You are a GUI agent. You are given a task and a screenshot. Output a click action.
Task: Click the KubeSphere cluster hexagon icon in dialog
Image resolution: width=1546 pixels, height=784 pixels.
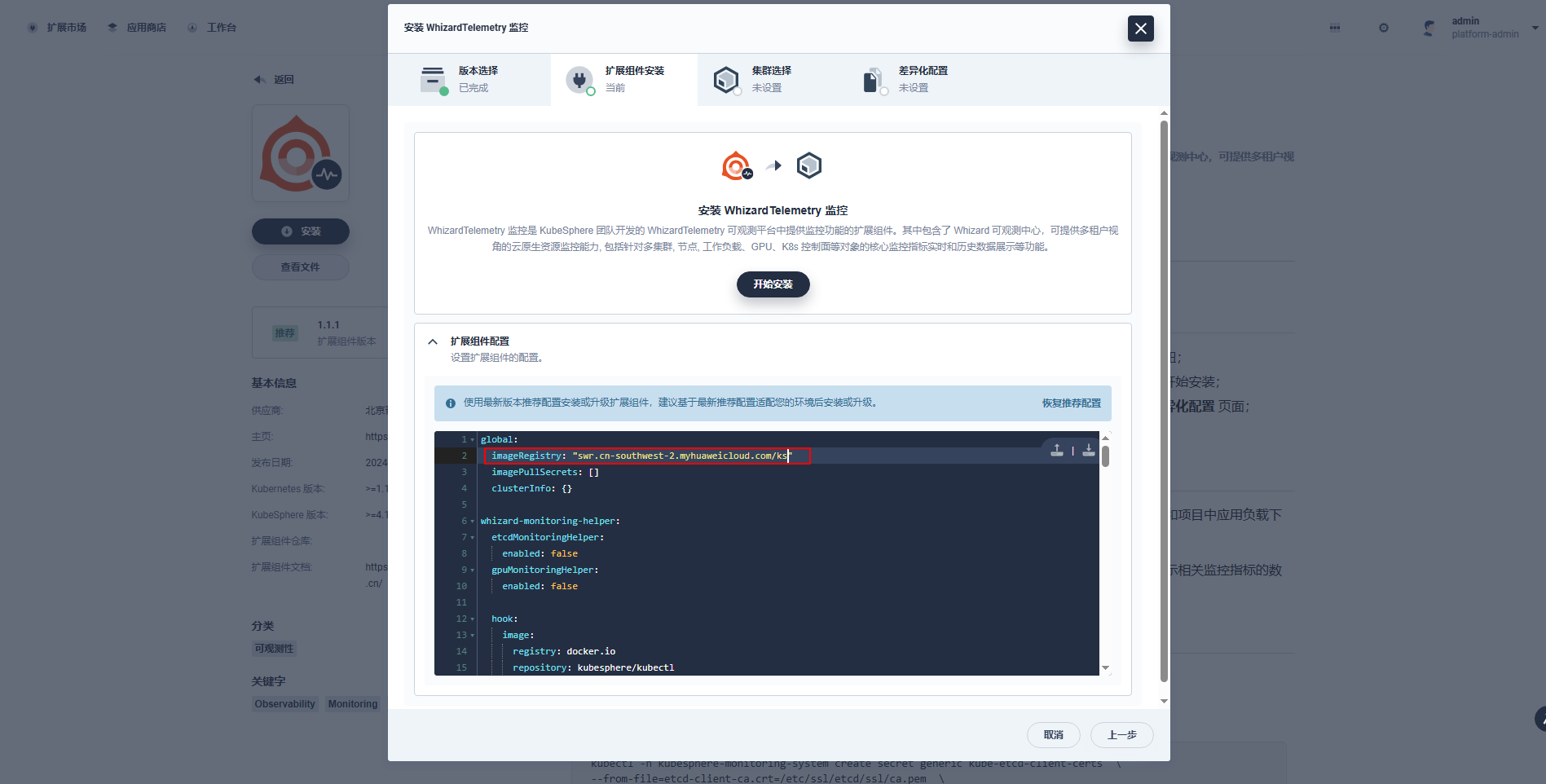(808, 165)
